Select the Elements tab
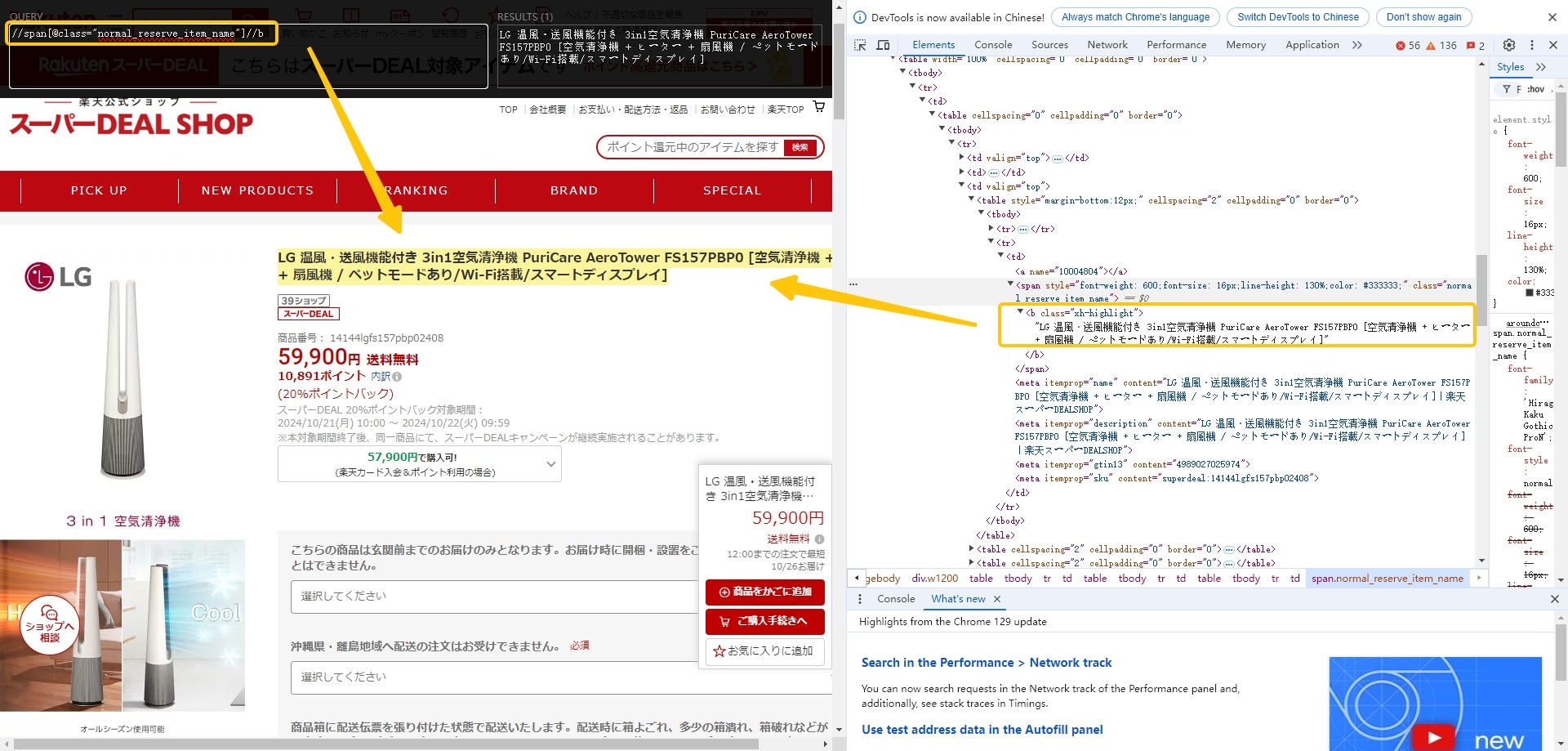The height and width of the screenshot is (751, 1568). (933, 45)
